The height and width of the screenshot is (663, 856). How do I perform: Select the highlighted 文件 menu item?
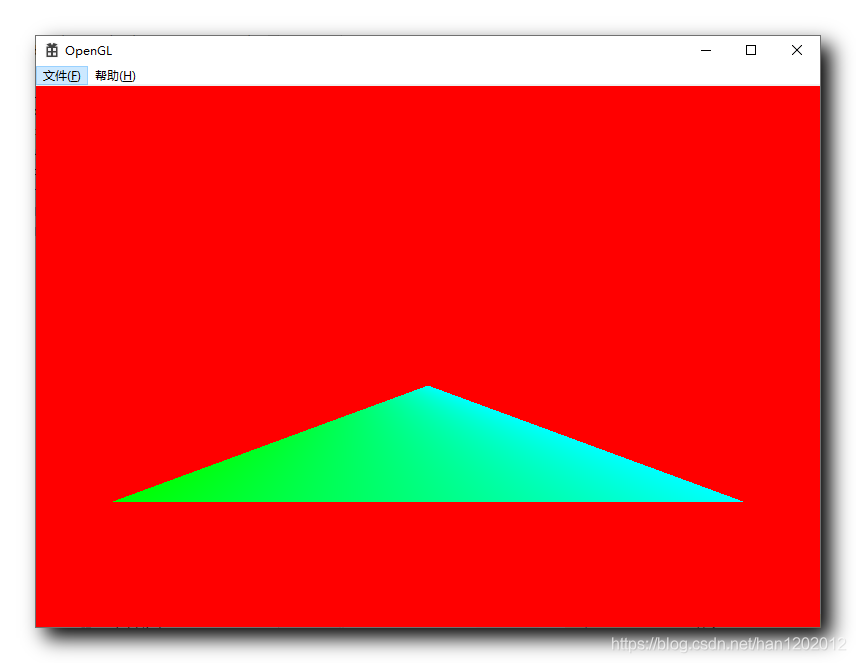tap(61, 75)
